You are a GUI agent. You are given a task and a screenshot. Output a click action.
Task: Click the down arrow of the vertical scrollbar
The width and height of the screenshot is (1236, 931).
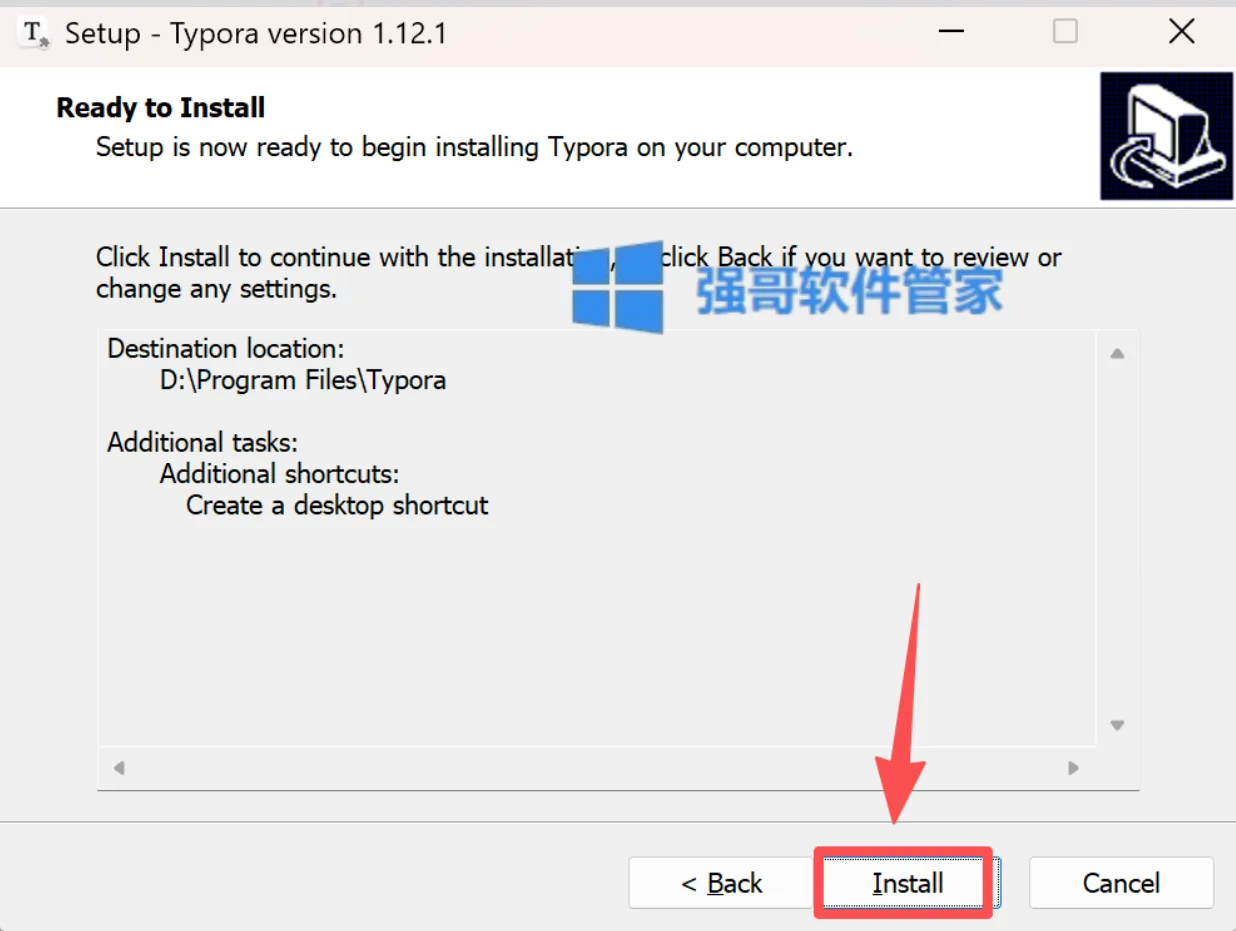pos(1117,725)
